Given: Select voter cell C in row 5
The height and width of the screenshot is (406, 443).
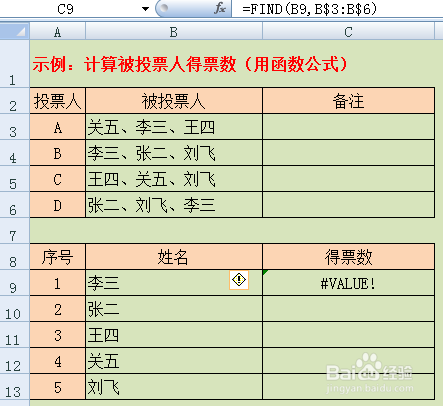Looking at the screenshot, I should pyautogui.click(x=58, y=179).
